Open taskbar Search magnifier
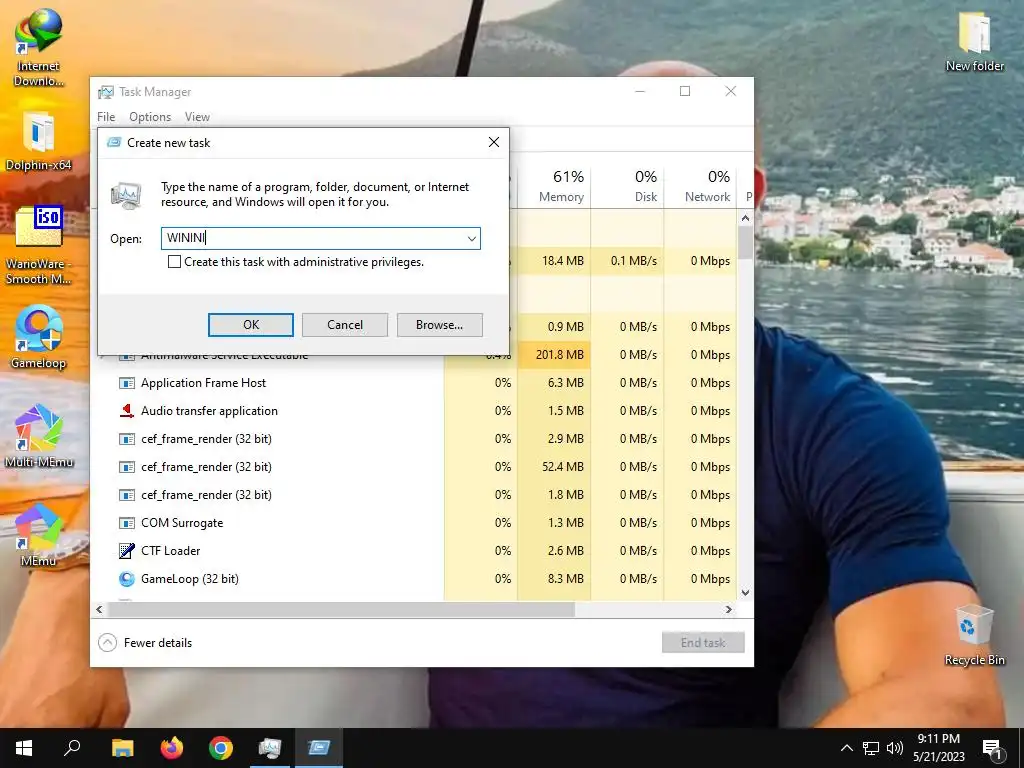This screenshot has height=768, width=1024. coord(72,748)
